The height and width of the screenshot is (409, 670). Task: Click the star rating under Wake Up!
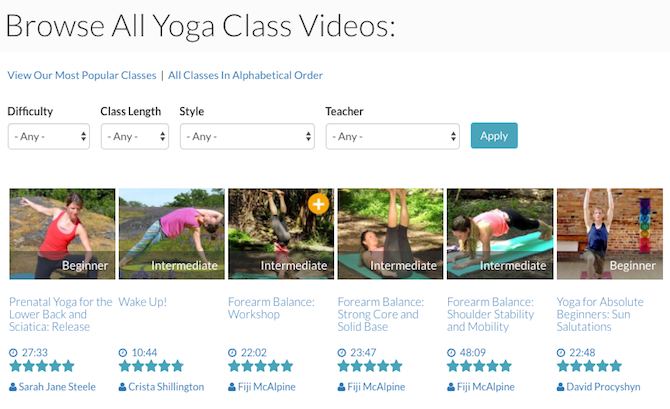(151, 367)
